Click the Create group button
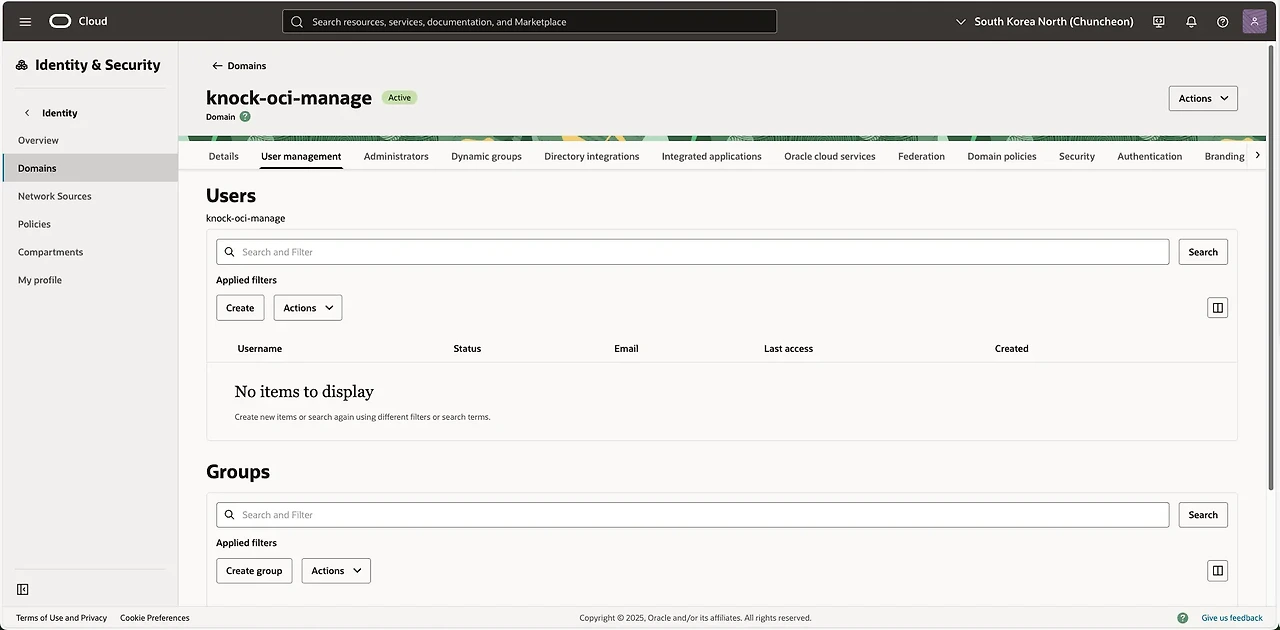Viewport: 1280px width, 630px height. [254, 570]
